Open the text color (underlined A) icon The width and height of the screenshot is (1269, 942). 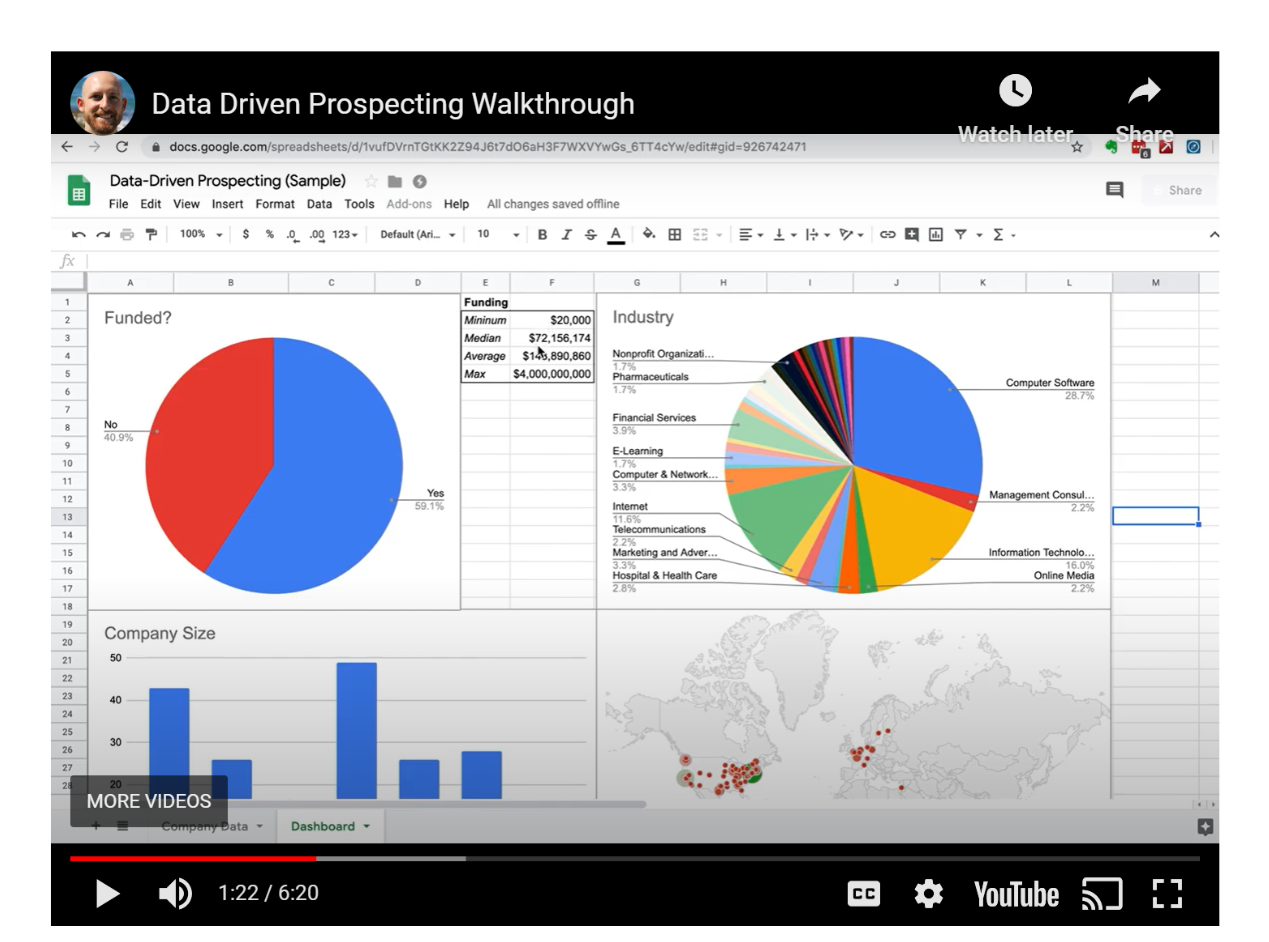pos(616,235)
